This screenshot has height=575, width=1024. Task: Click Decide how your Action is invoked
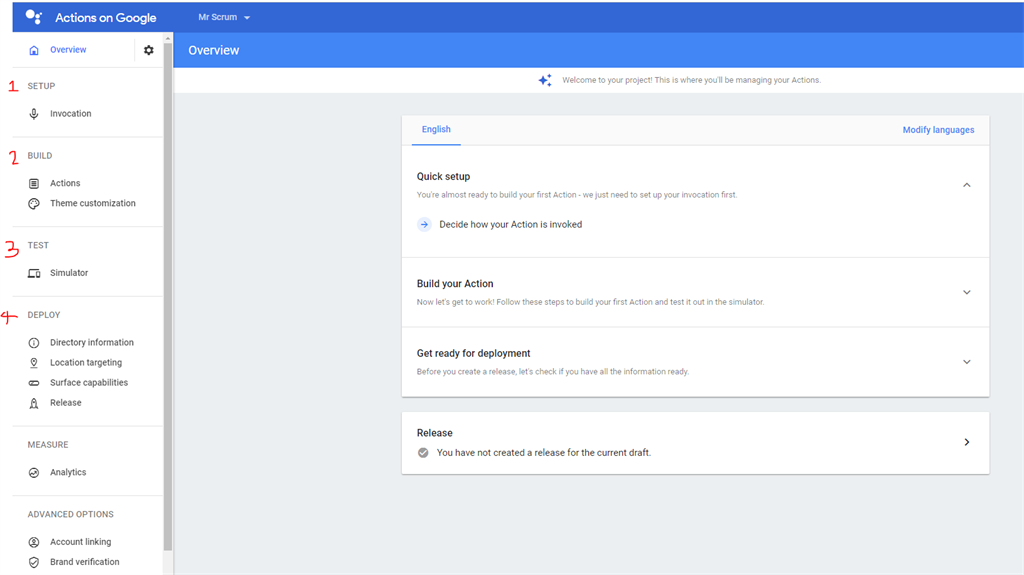coord(511,224)
